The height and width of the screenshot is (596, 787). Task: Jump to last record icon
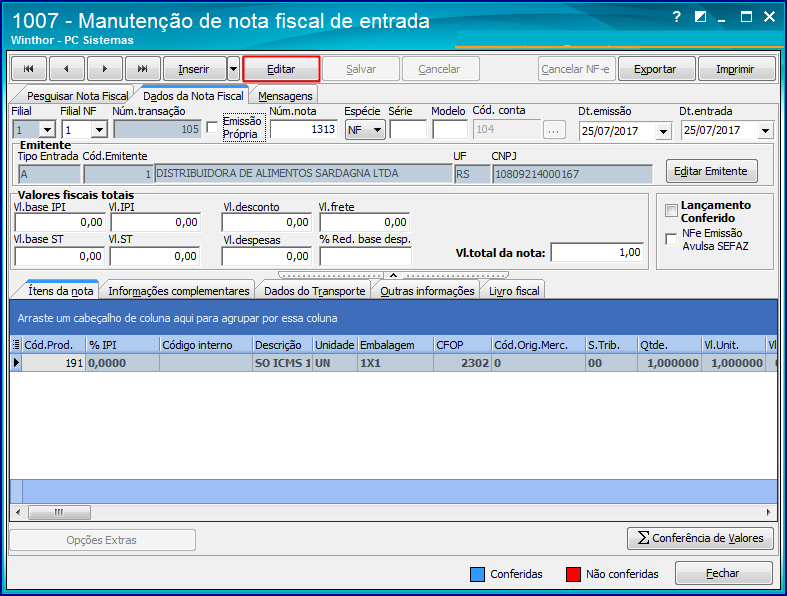coord(143,69)
